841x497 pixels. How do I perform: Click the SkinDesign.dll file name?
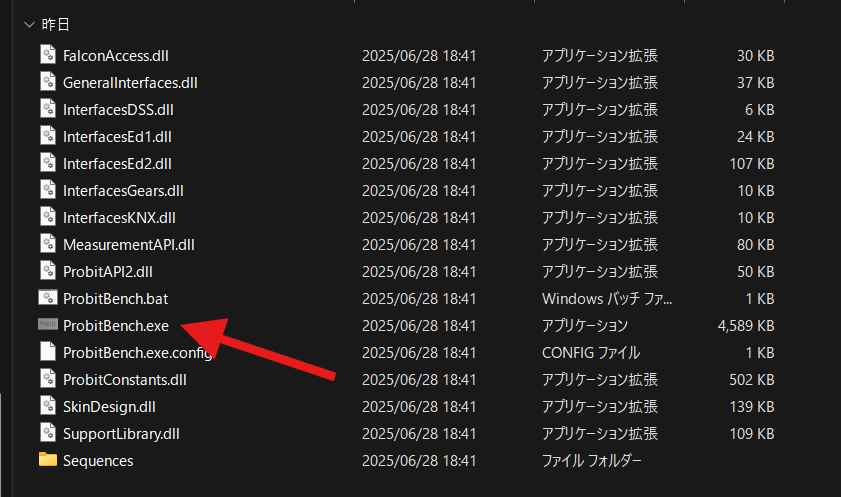click(109, 407)
